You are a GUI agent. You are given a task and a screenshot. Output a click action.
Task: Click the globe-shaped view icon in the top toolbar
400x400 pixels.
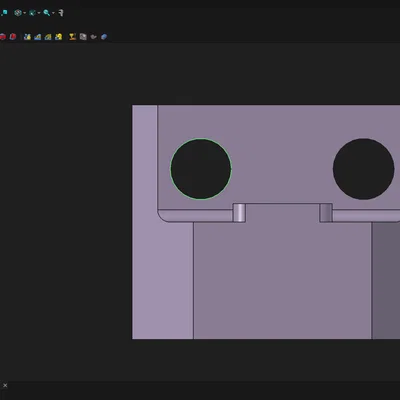coord(18,13)
